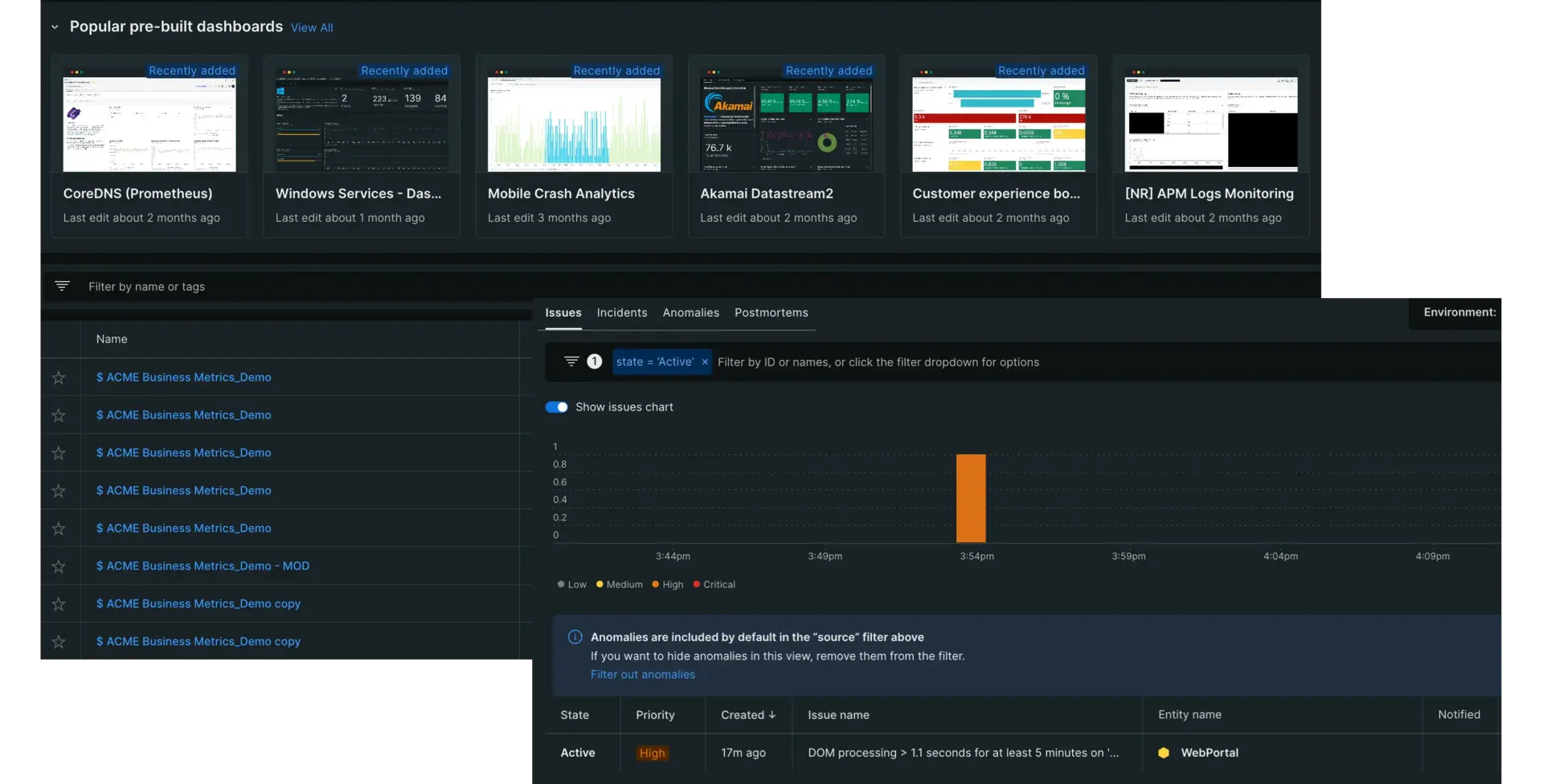The image size is (1543, 784).
Task: Star the last ACME Business Metrics_Demo copy
Action: click(59, 642)
